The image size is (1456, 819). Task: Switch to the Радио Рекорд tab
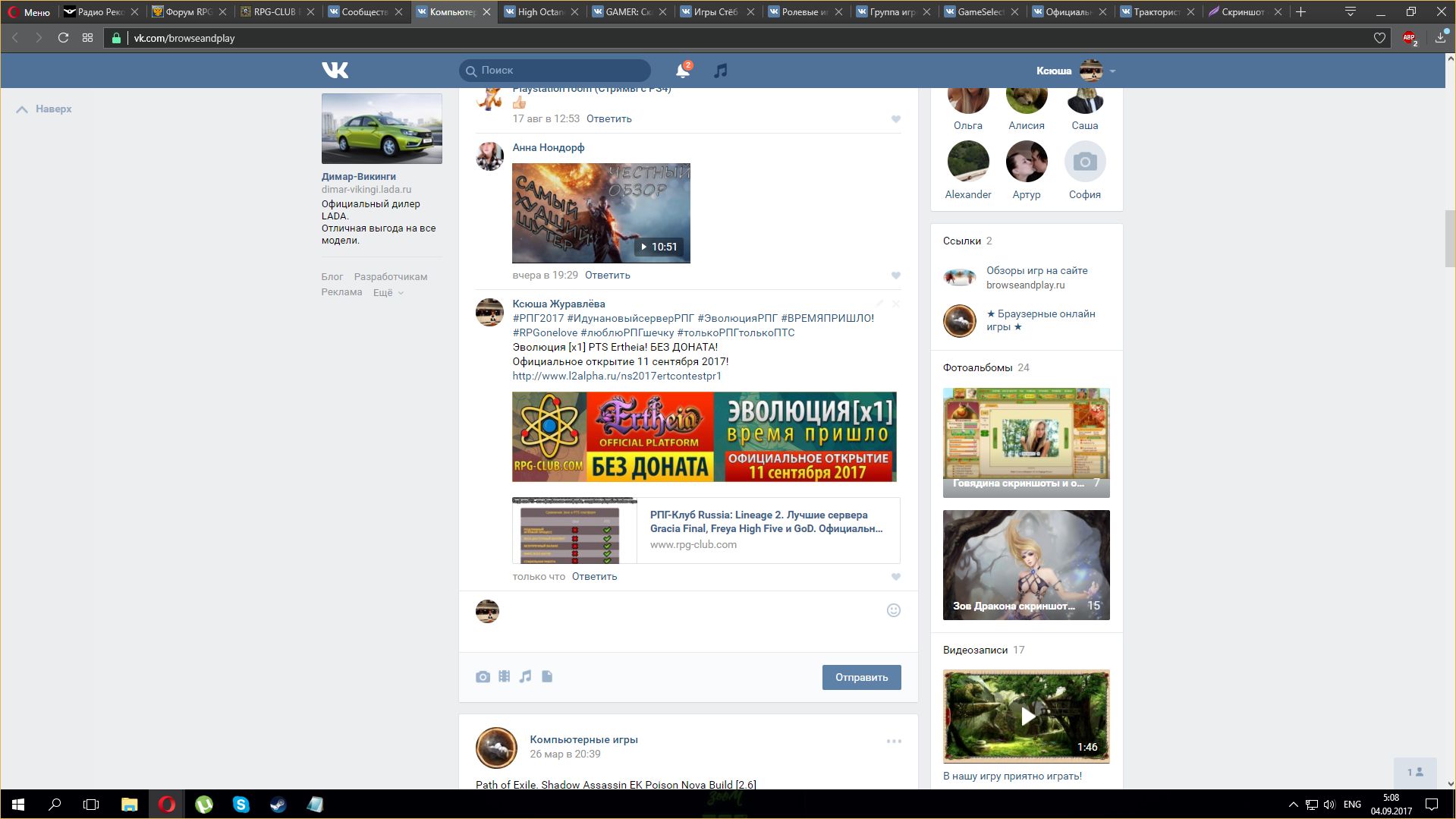(102, 11)
